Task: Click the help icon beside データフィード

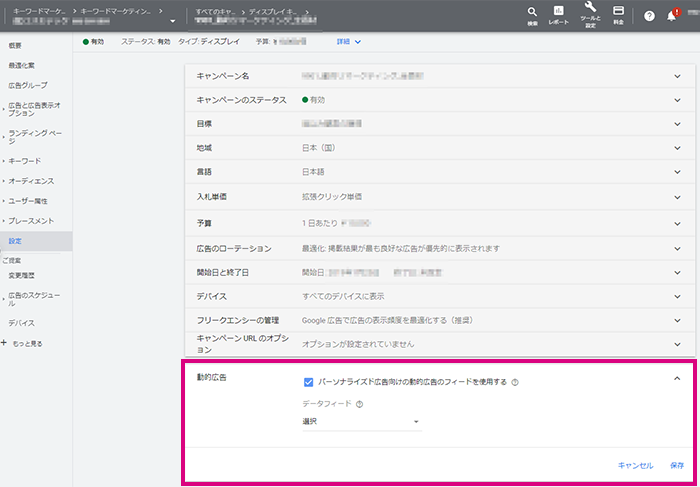Action: click(x=359, y=404)
